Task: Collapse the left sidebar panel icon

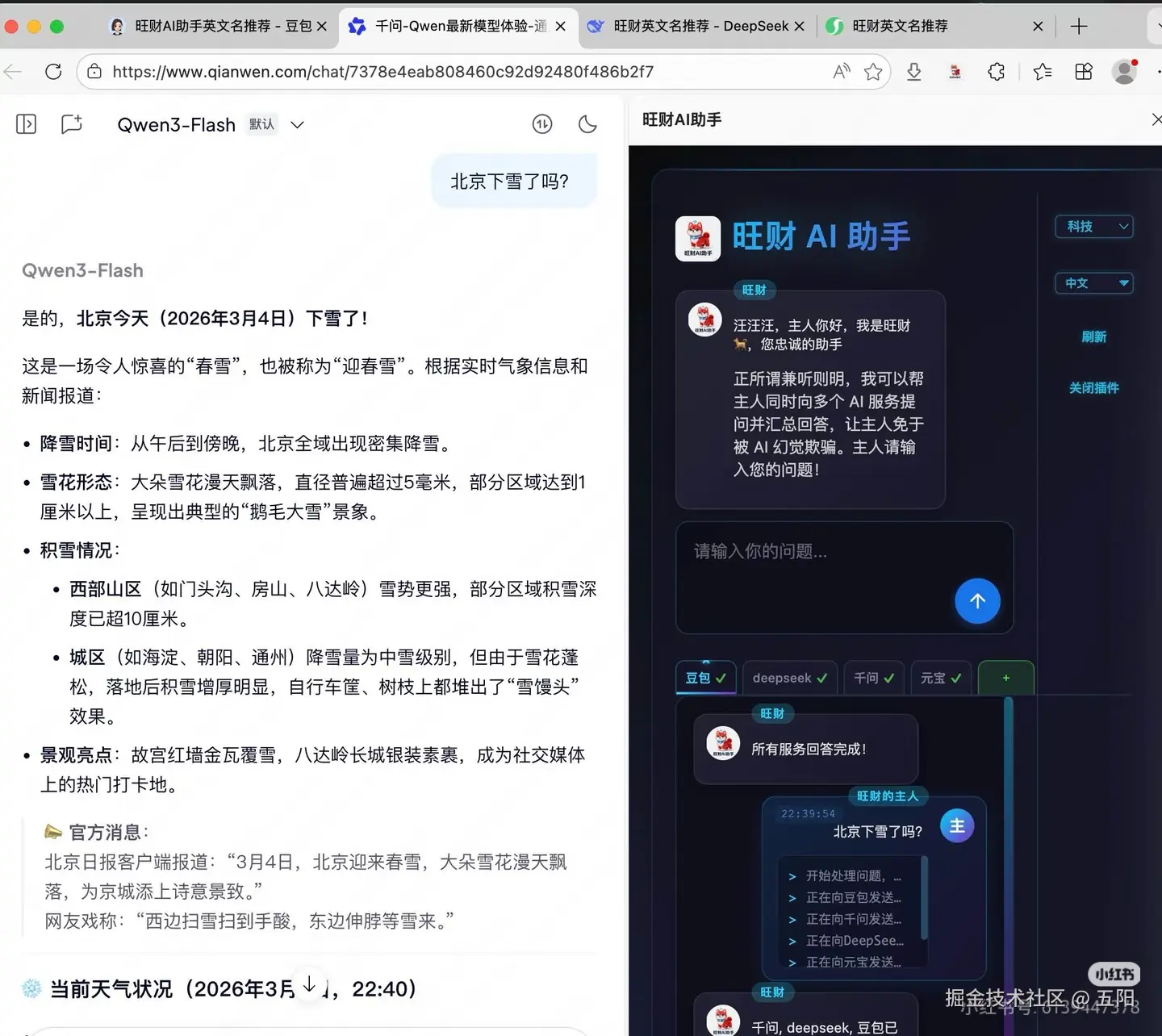Action: click(25, 124)
